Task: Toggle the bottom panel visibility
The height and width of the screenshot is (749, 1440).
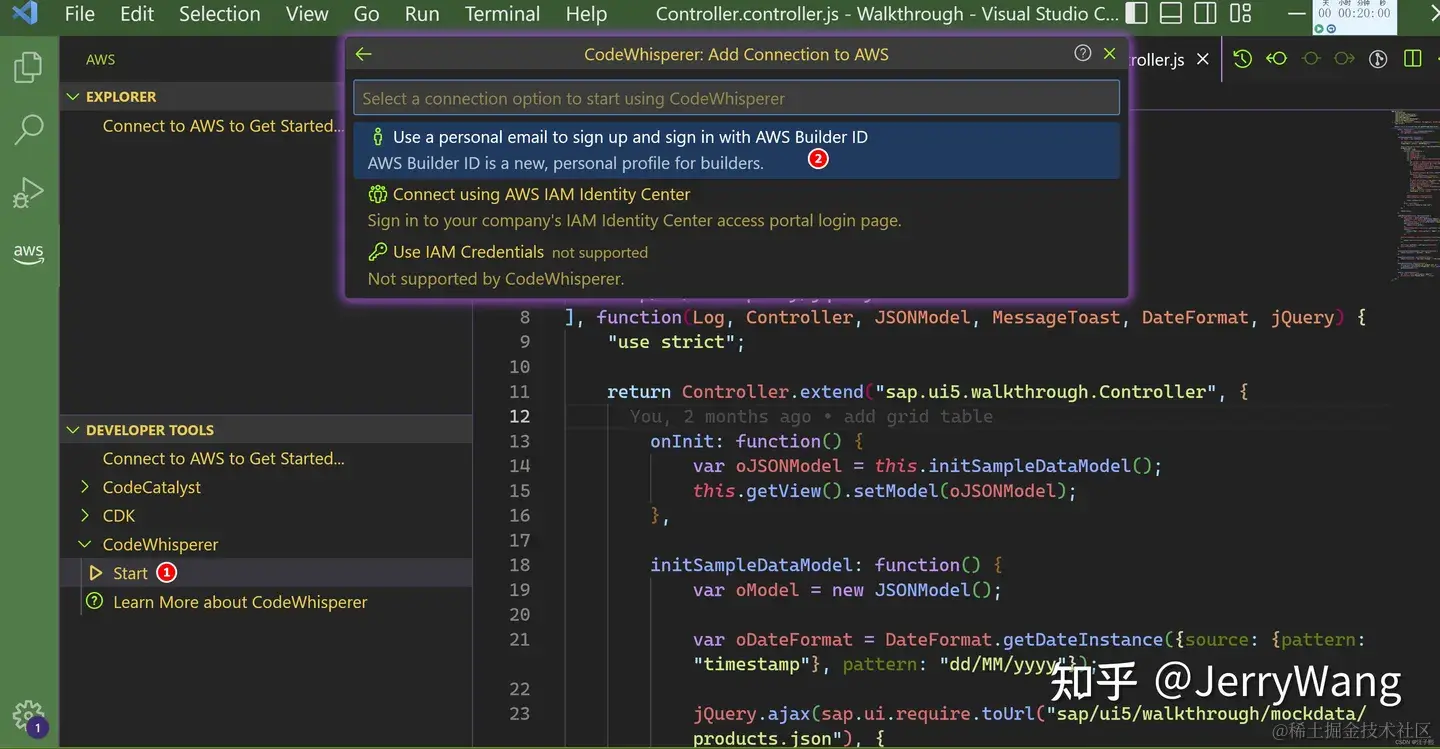Action: [1171, 14]
